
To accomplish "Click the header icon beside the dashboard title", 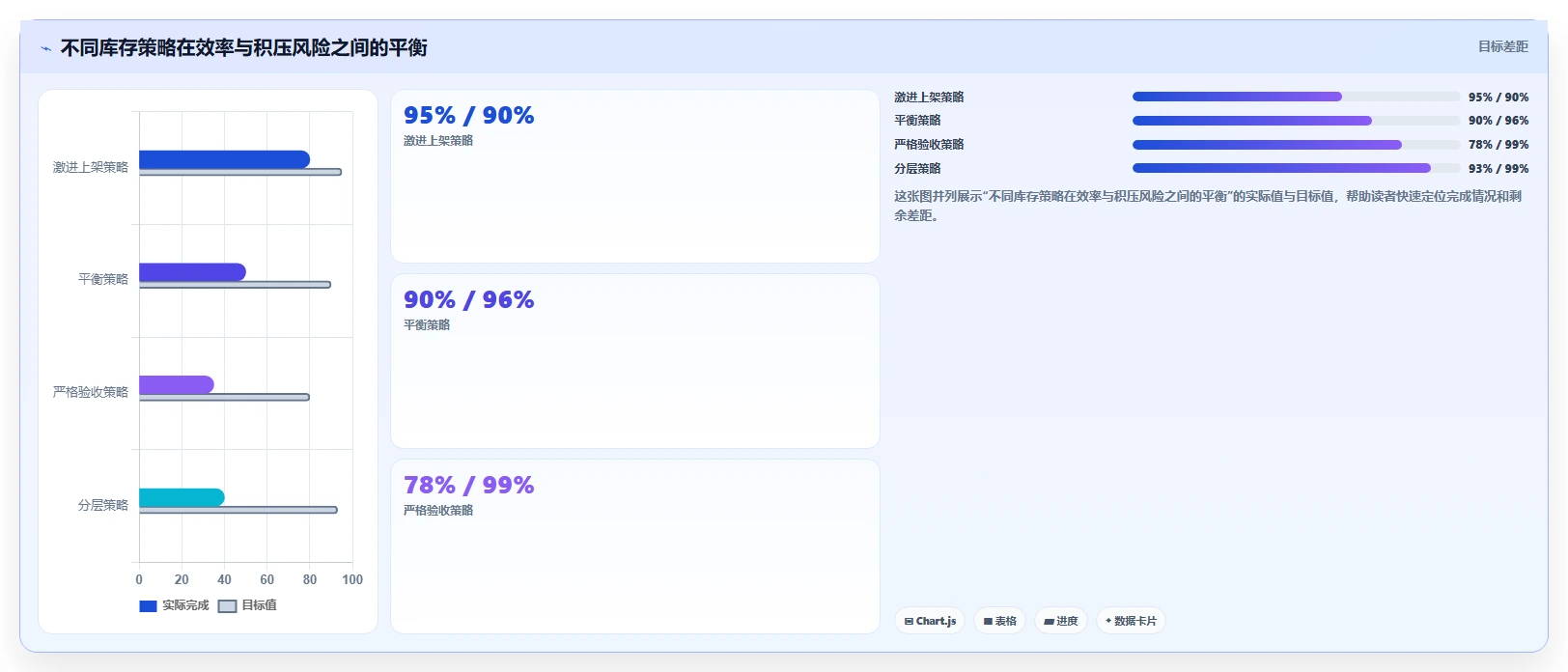I will pyautogui.click(x=46, y=48).
